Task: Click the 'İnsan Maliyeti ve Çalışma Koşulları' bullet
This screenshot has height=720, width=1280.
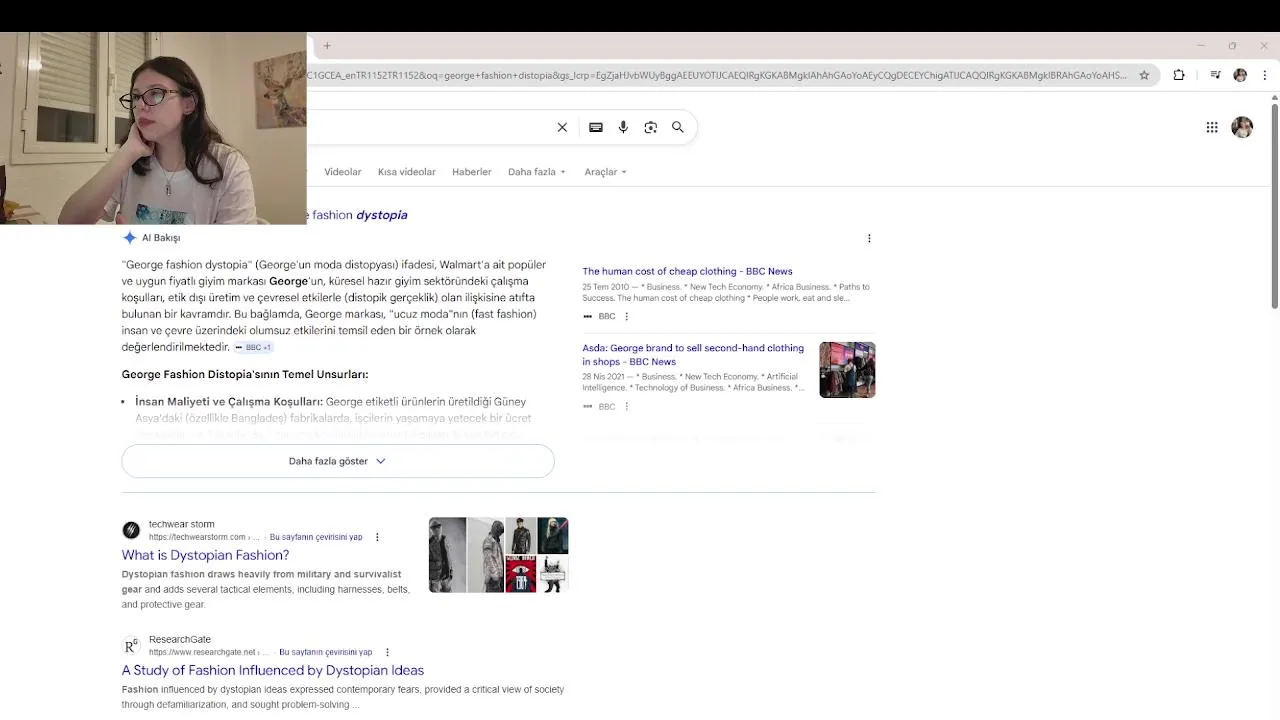Action: 229,401
